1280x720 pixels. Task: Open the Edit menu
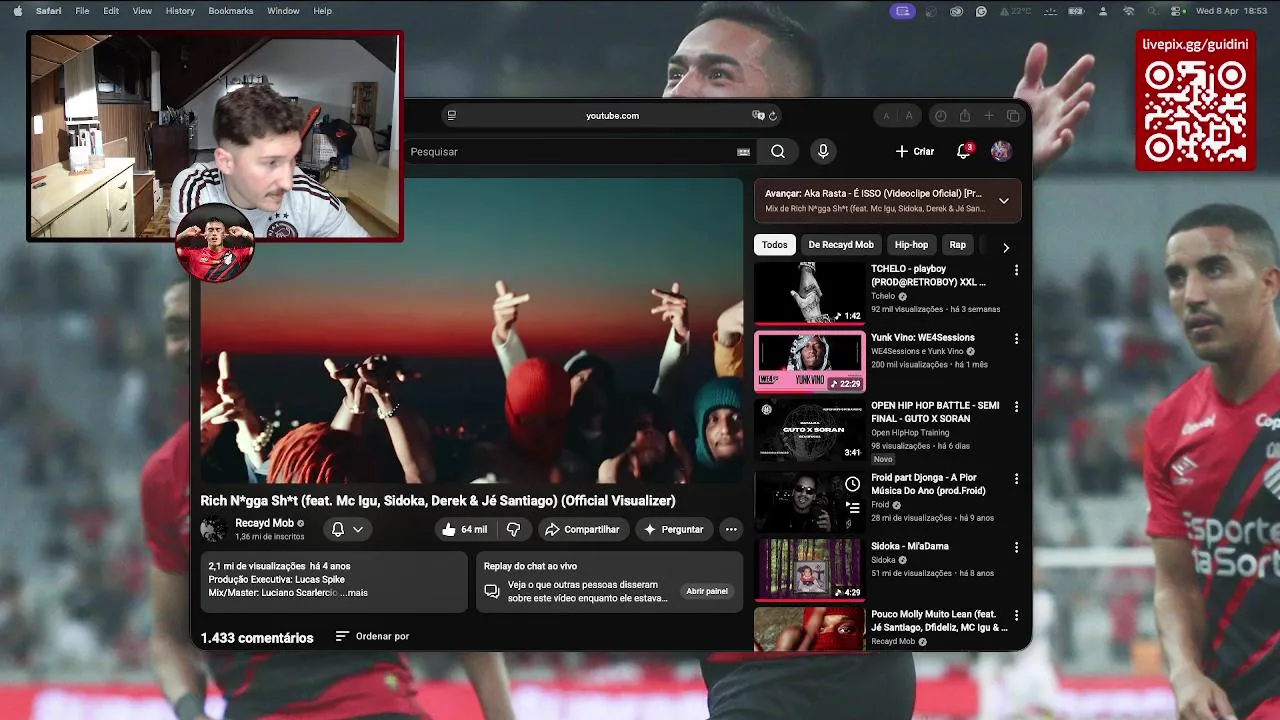(x=111, y=11)
